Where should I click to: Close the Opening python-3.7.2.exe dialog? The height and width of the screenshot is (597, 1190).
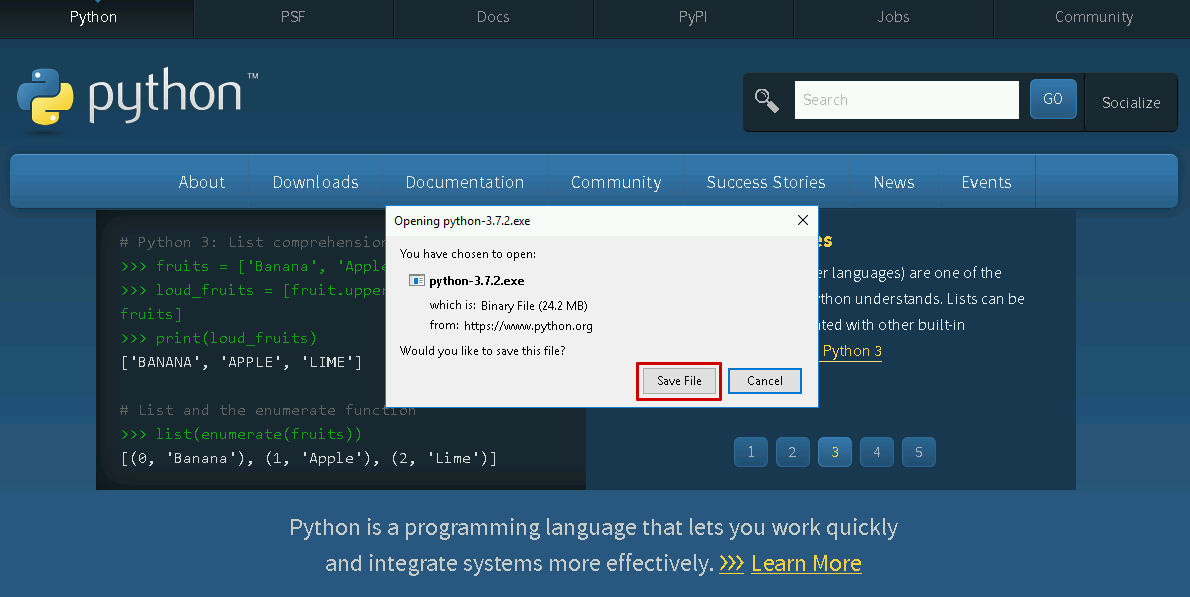point(802,220)
